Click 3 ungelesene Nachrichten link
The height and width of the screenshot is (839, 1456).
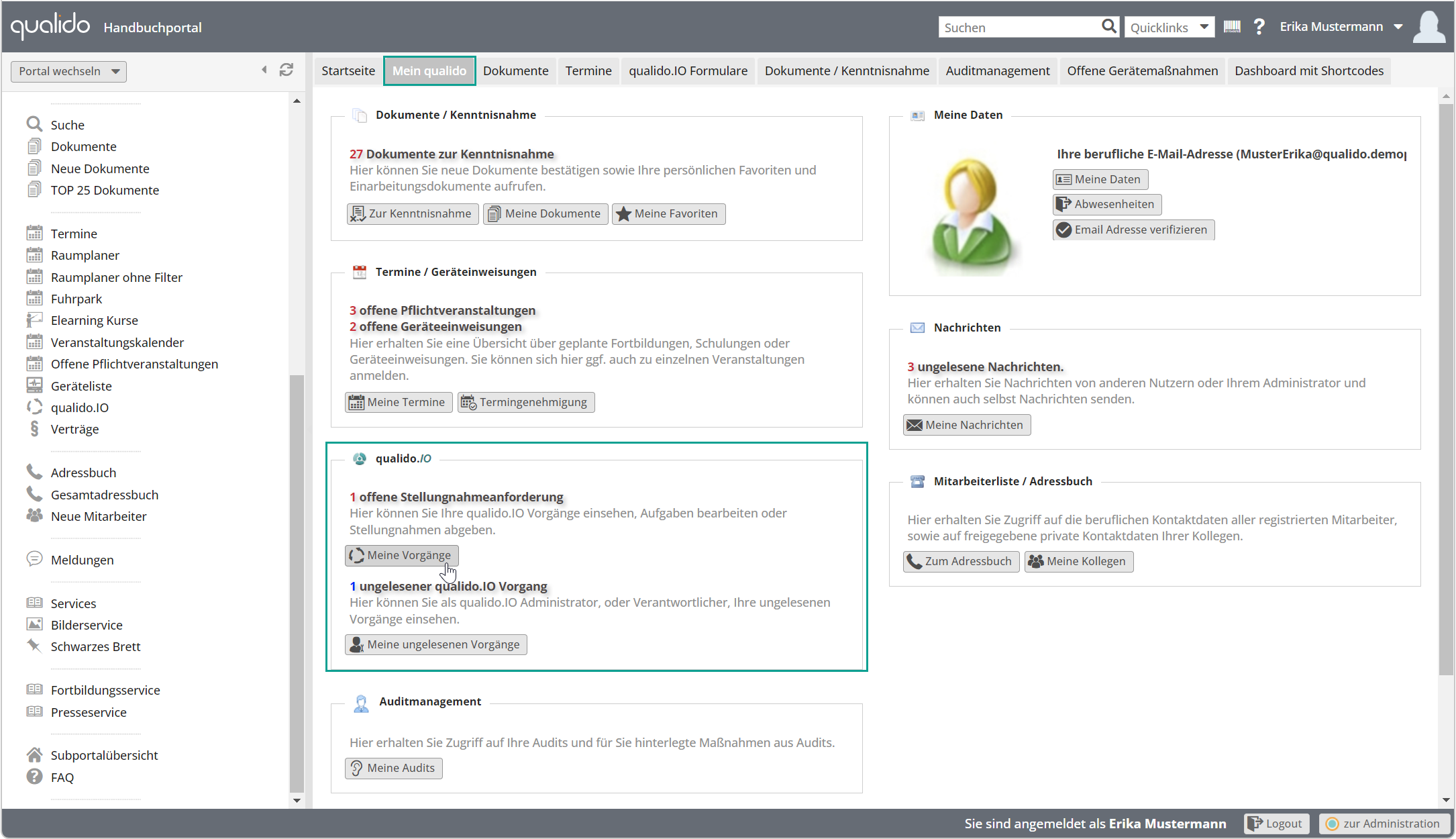pos(985,366)
